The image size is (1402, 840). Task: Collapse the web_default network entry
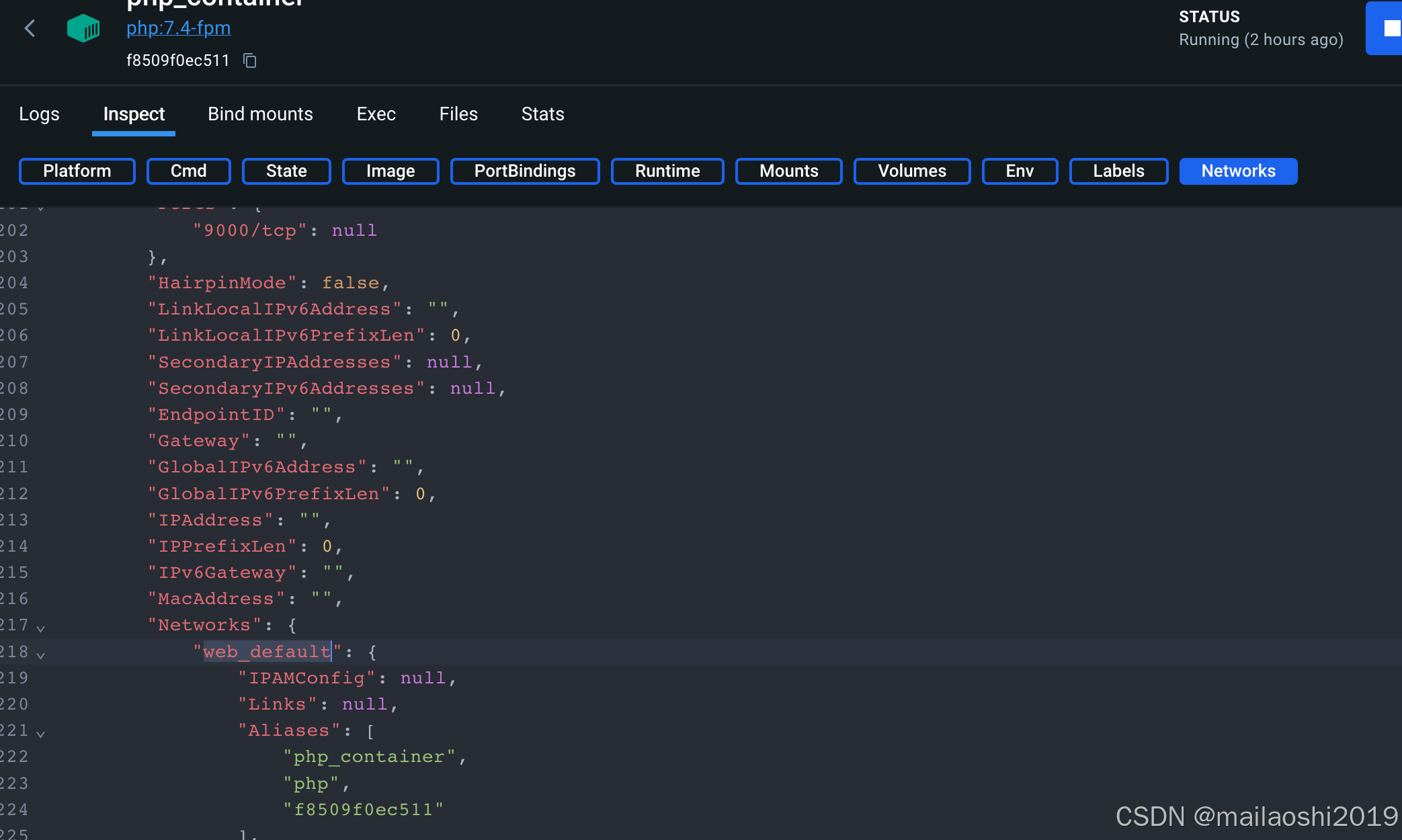pos(41,655)
